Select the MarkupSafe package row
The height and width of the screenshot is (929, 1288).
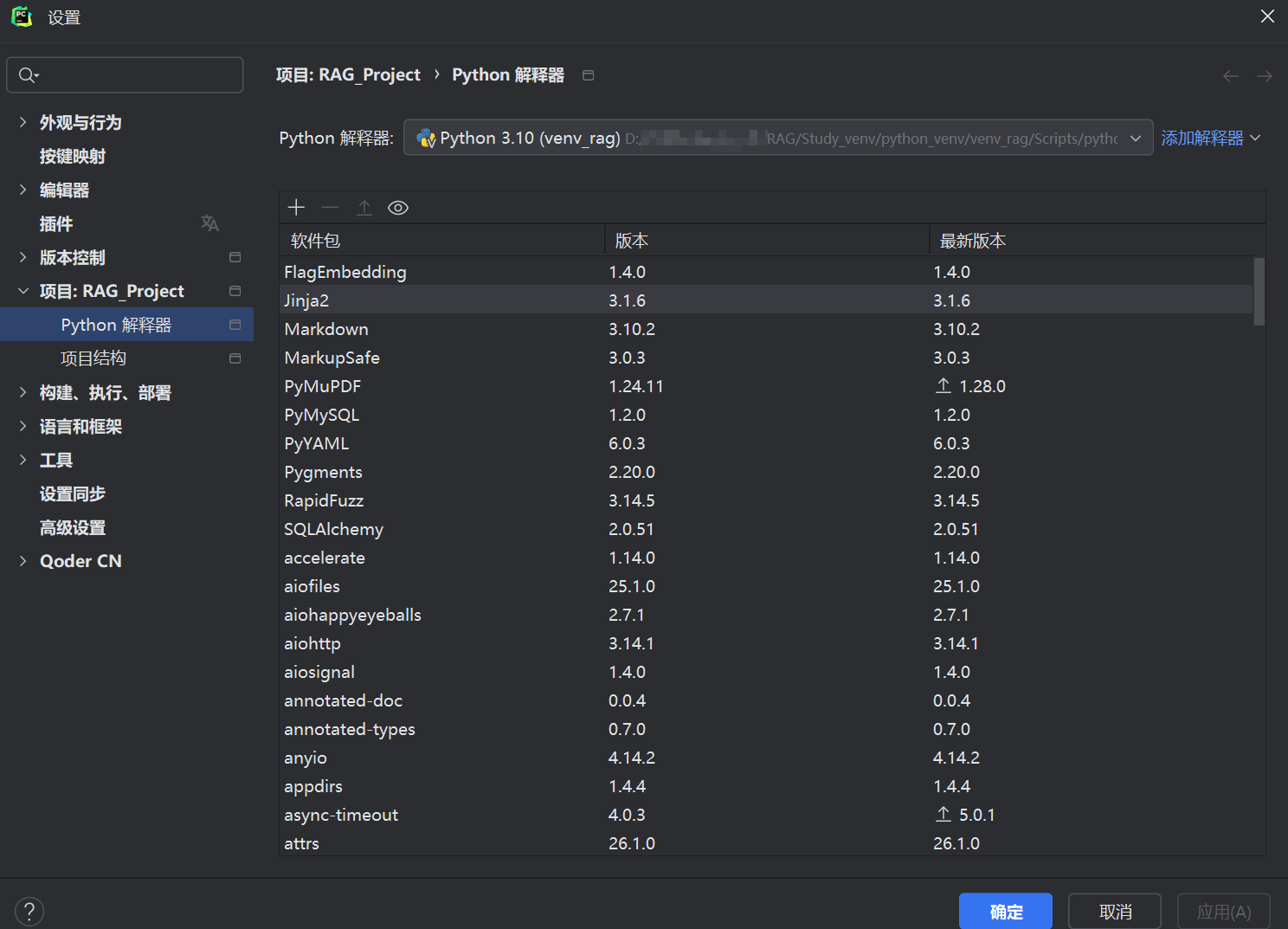(x=766, y=358)
